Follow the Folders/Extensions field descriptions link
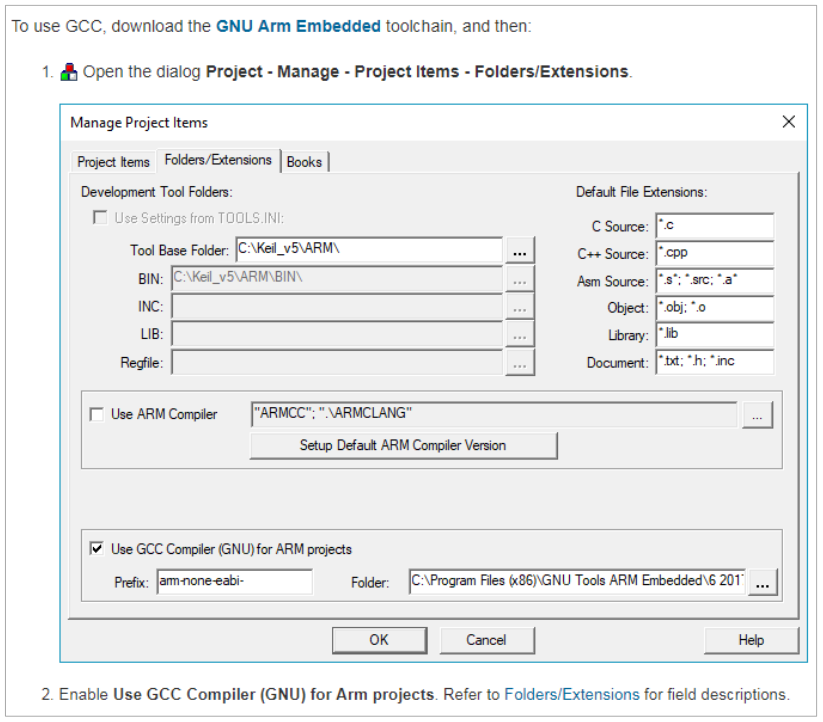Image resolution: width=823 pixels, height=722 pixels. (x=572, y=694)
